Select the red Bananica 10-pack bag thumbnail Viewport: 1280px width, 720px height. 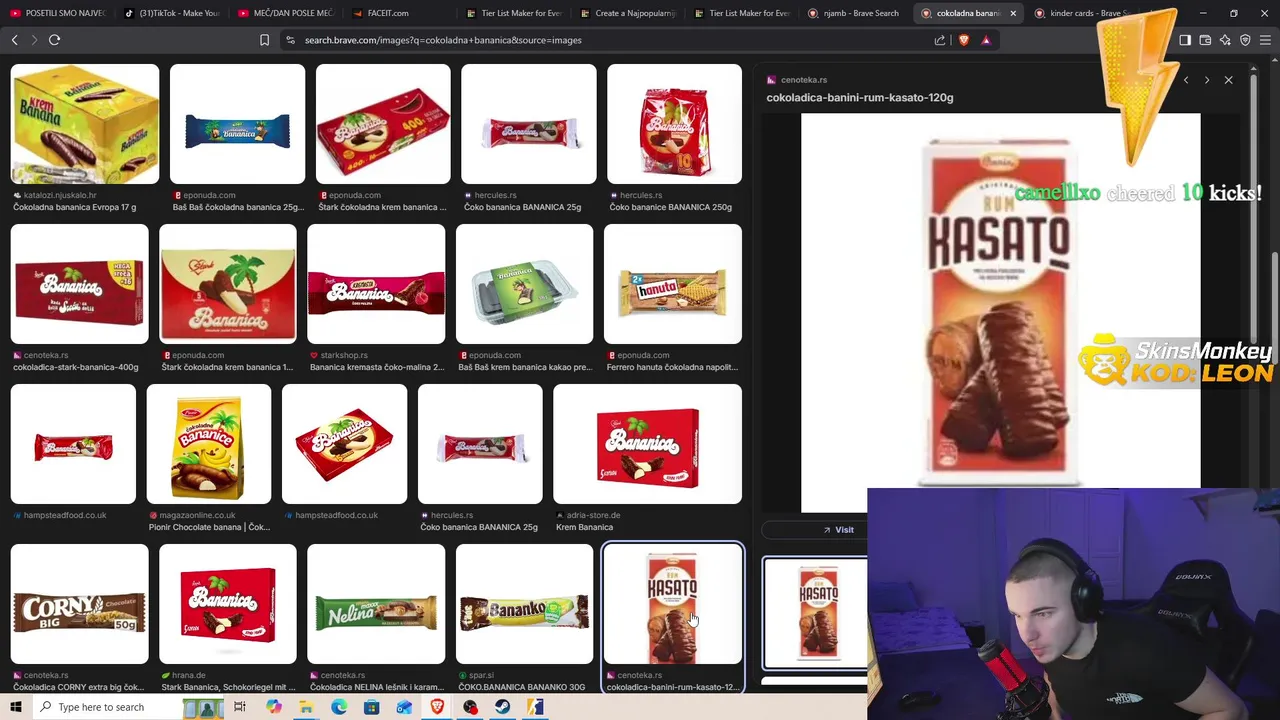tap(674, 124)
